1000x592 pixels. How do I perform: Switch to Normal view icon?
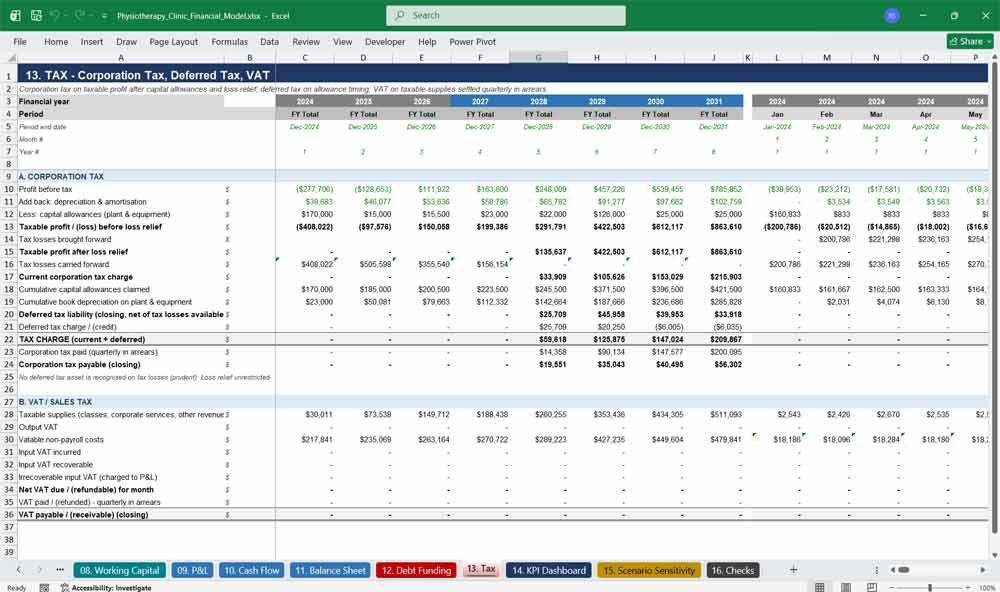click(x=820, y=587)
